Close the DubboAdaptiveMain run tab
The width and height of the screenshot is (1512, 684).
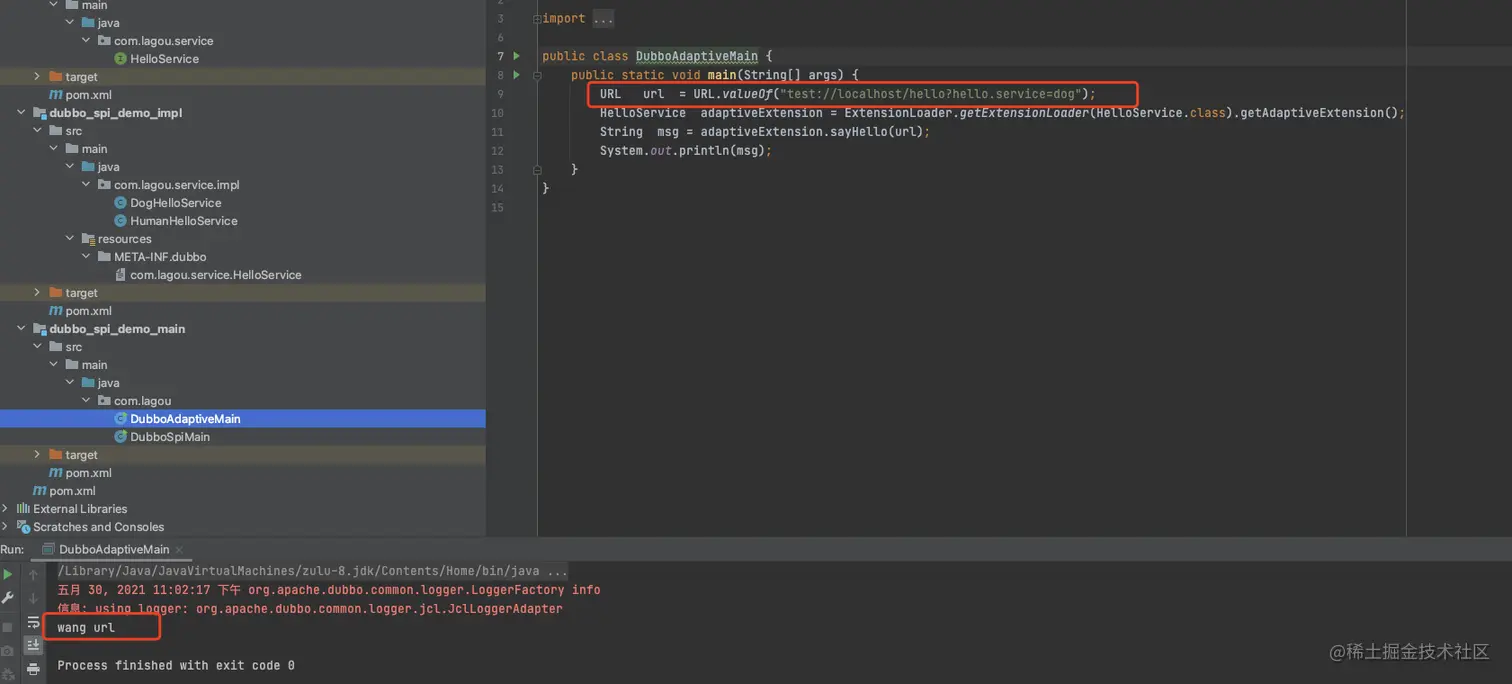coord(180,549)
